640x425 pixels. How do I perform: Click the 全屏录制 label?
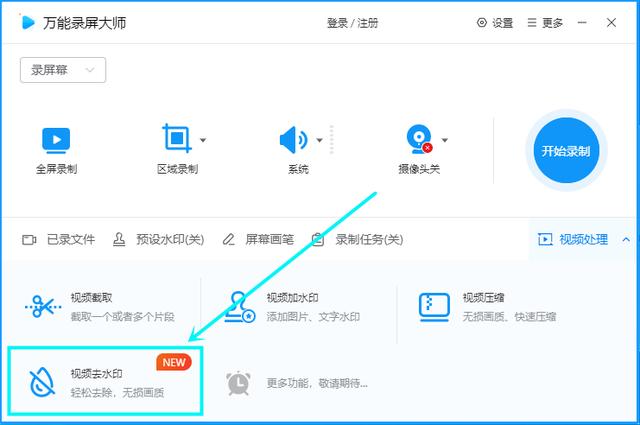[56, 169]
